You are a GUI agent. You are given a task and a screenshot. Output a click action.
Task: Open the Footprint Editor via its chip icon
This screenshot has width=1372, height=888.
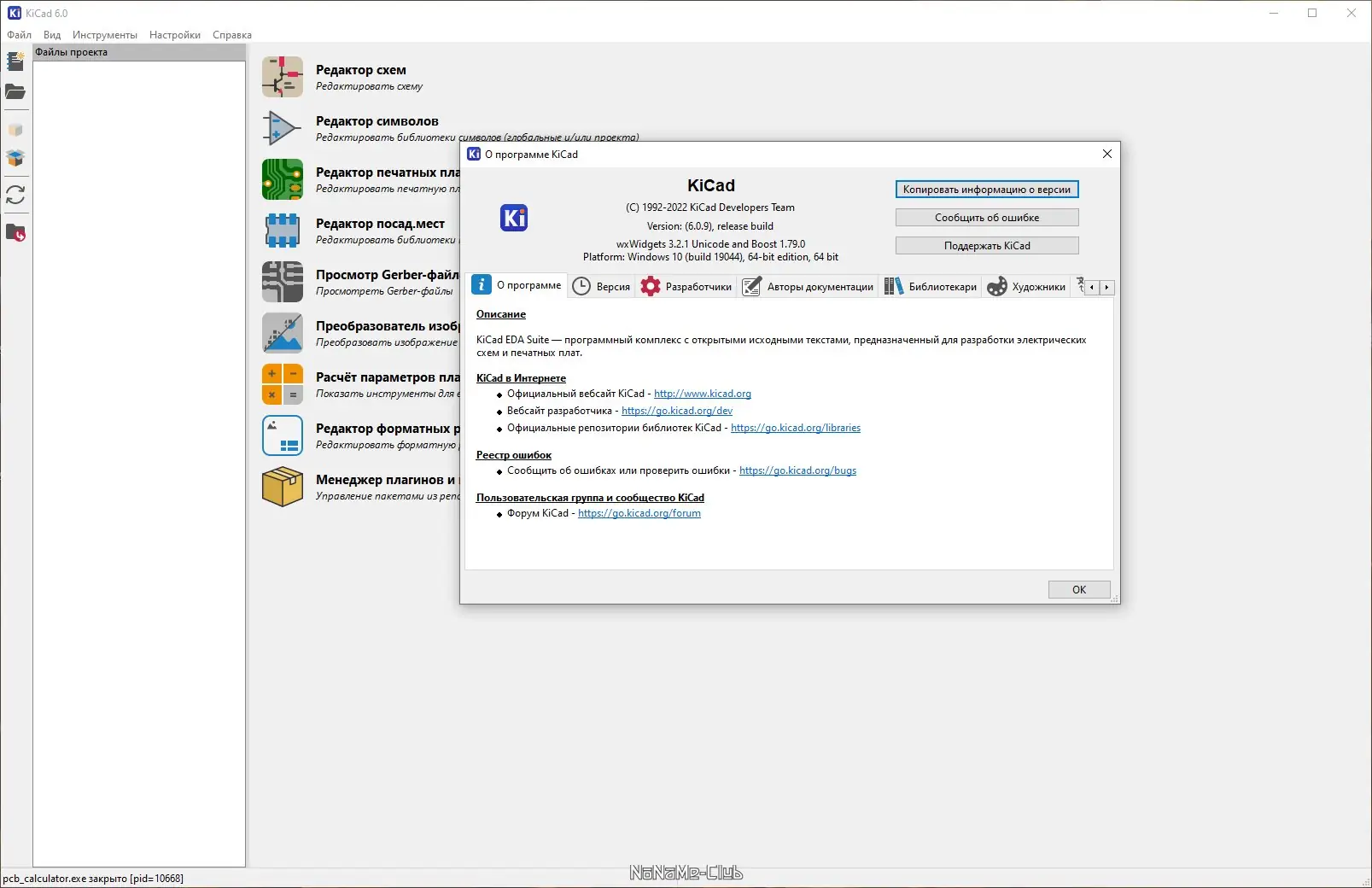click(283, 231)
